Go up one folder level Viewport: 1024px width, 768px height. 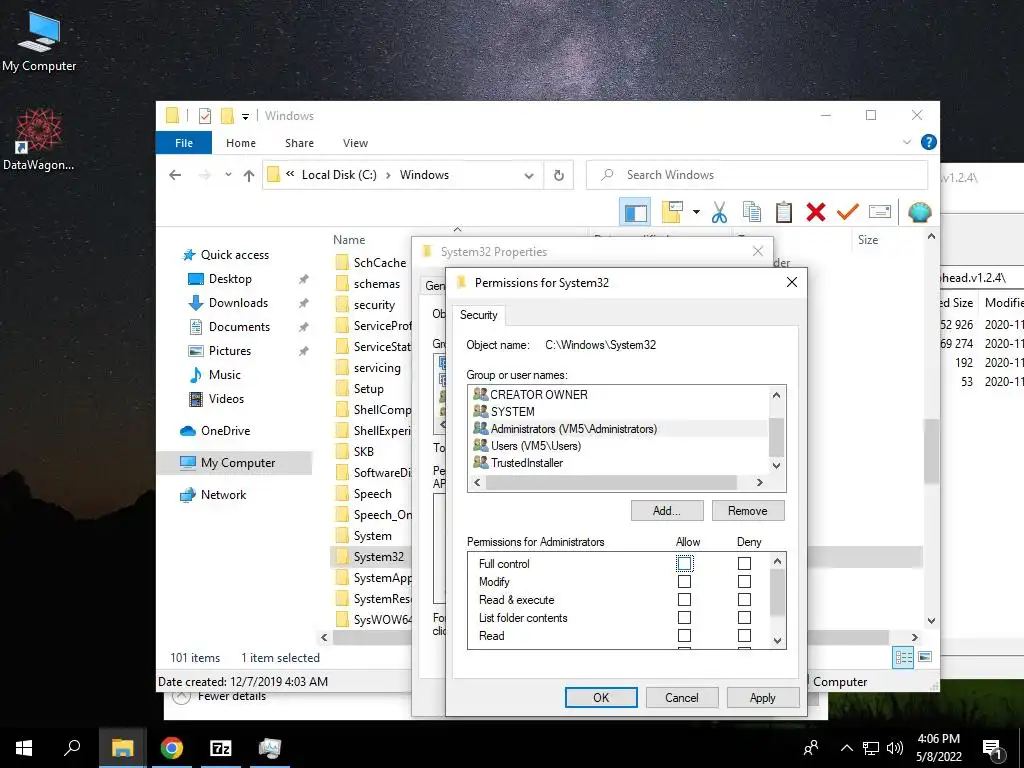click(x=249, y=175)
